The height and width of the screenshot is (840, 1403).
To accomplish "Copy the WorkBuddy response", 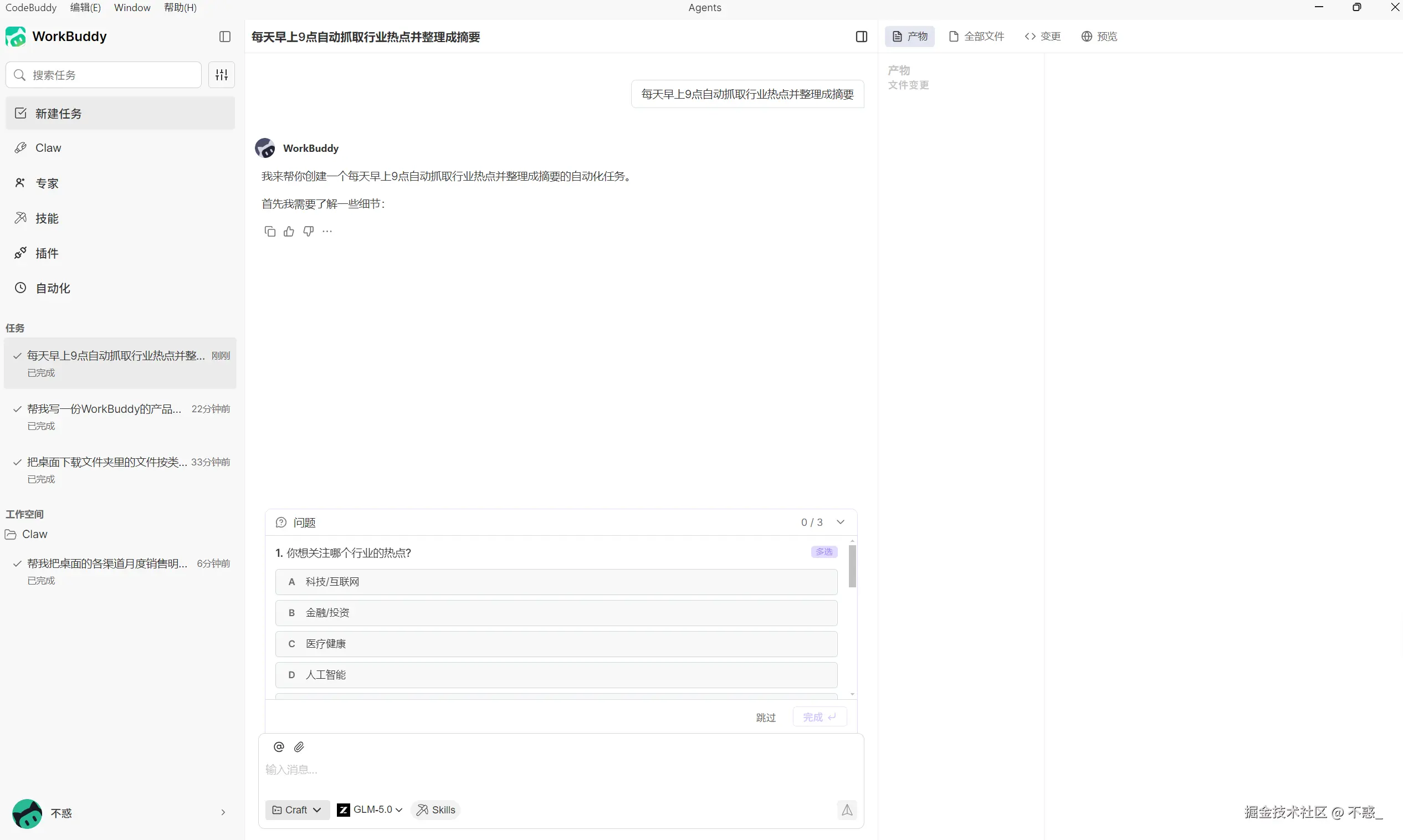I will (x=270, y=232).
